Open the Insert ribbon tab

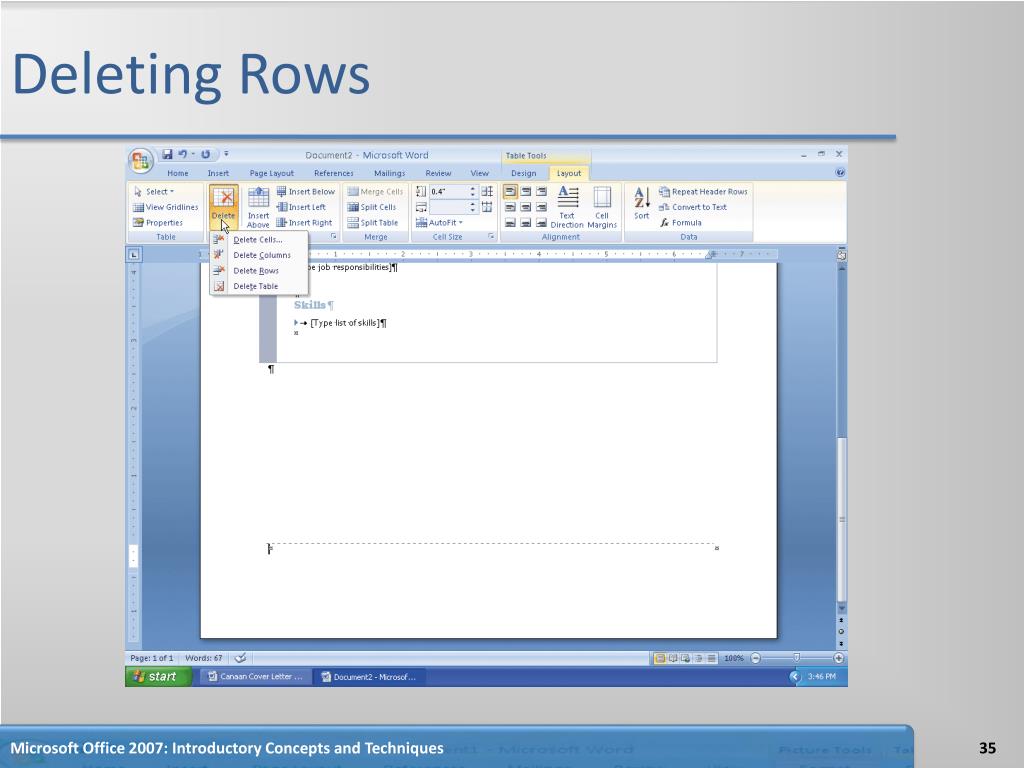pos(218,173)
